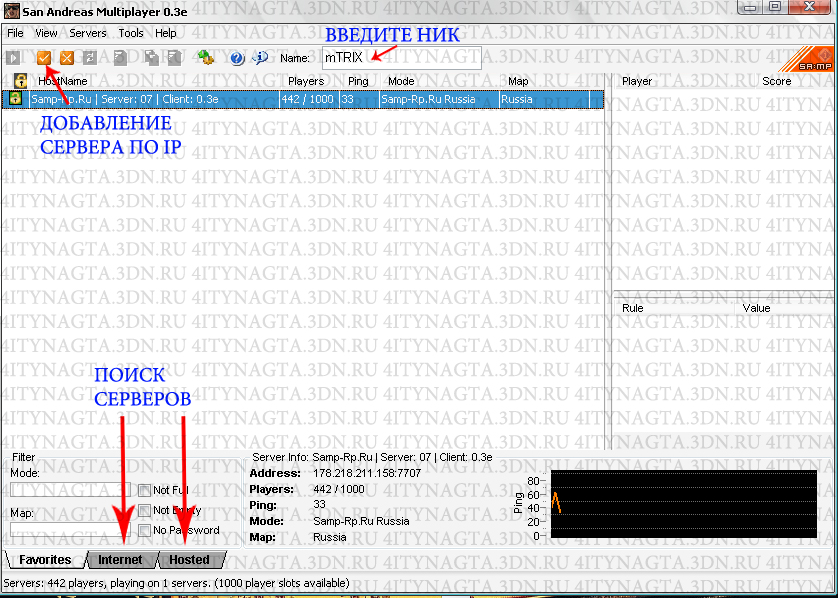Switch to the Hosted tab
Viewport: 838px width, 598px height.
(189, 560)
